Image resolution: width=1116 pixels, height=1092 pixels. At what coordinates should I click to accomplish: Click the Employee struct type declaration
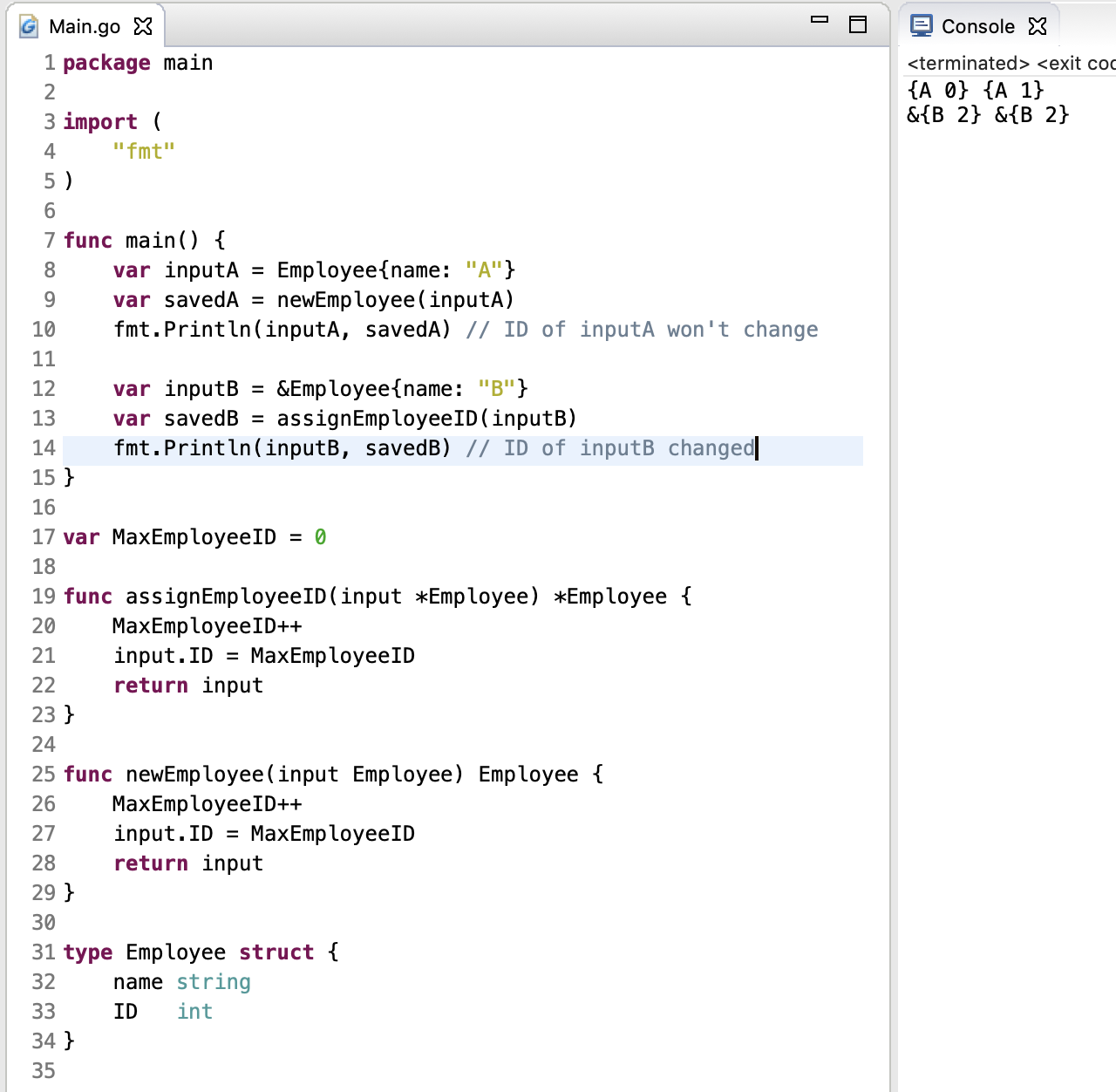(175, 952)
